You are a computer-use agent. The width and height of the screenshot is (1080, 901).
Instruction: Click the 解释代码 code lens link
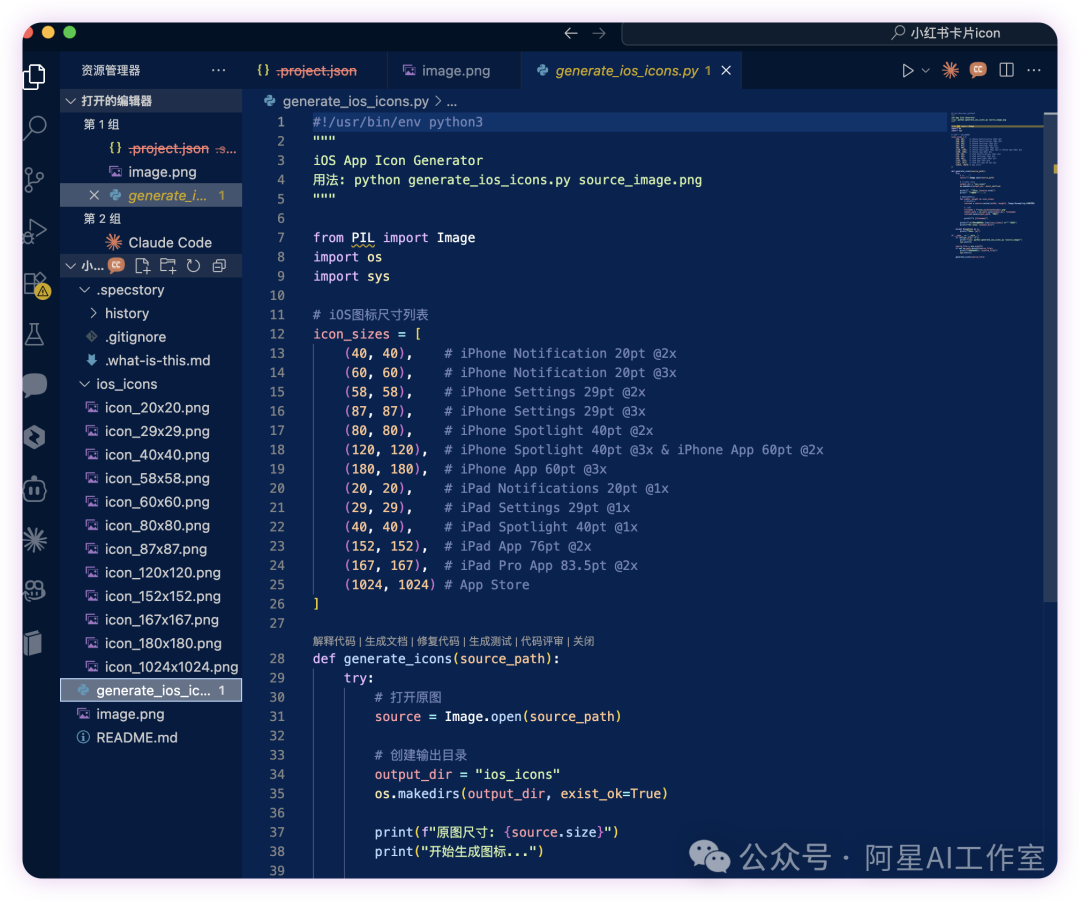click(x=336, y=641)
